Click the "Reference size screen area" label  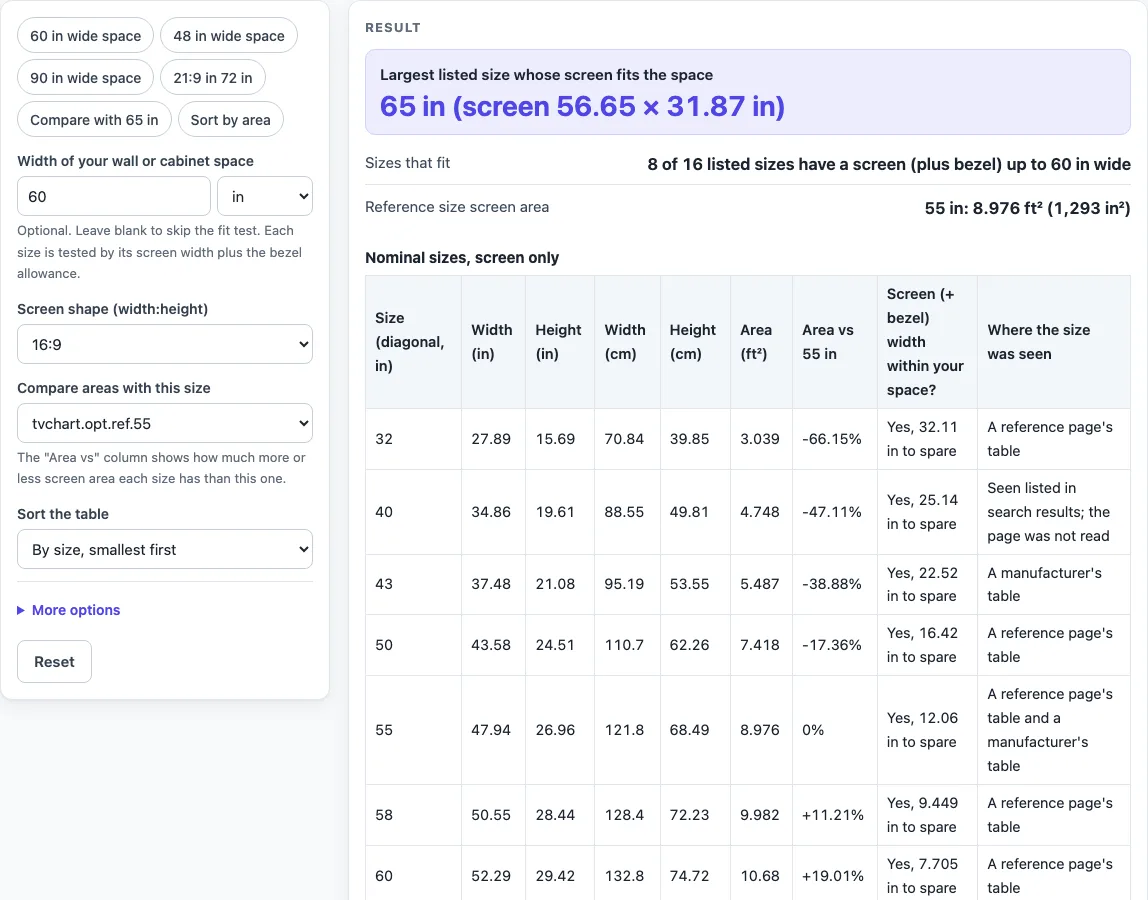tap(457, 207)
